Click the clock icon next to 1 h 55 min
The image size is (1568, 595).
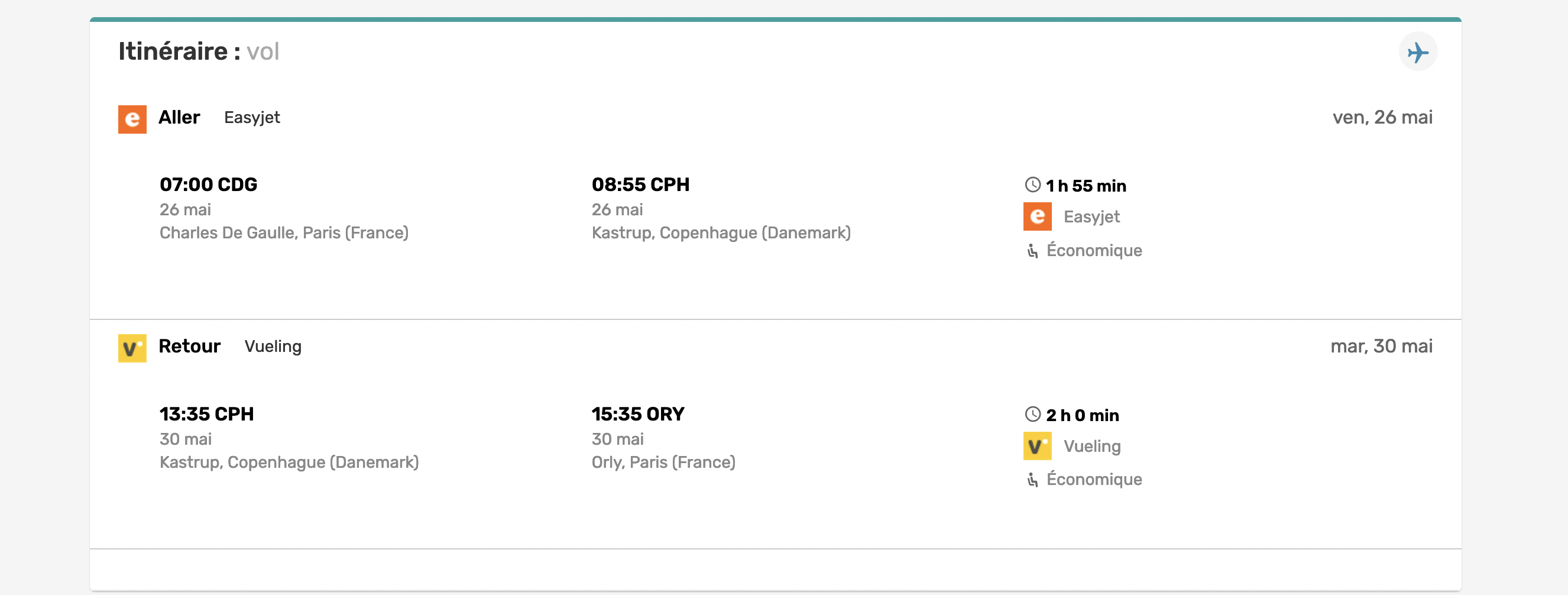click(x=1032, y=185)
